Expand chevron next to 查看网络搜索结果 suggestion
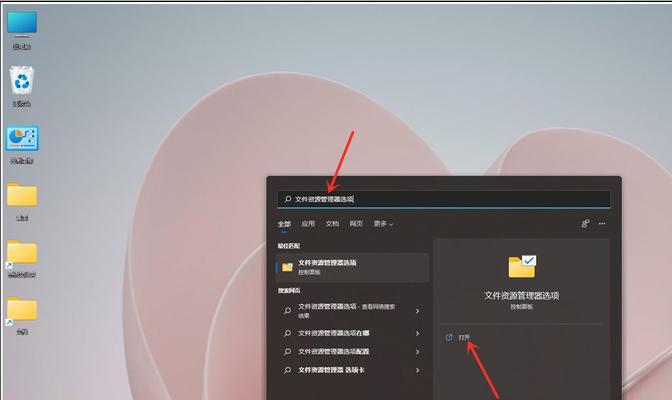Screen dimensions: 672x400 [x=417, y=311]
